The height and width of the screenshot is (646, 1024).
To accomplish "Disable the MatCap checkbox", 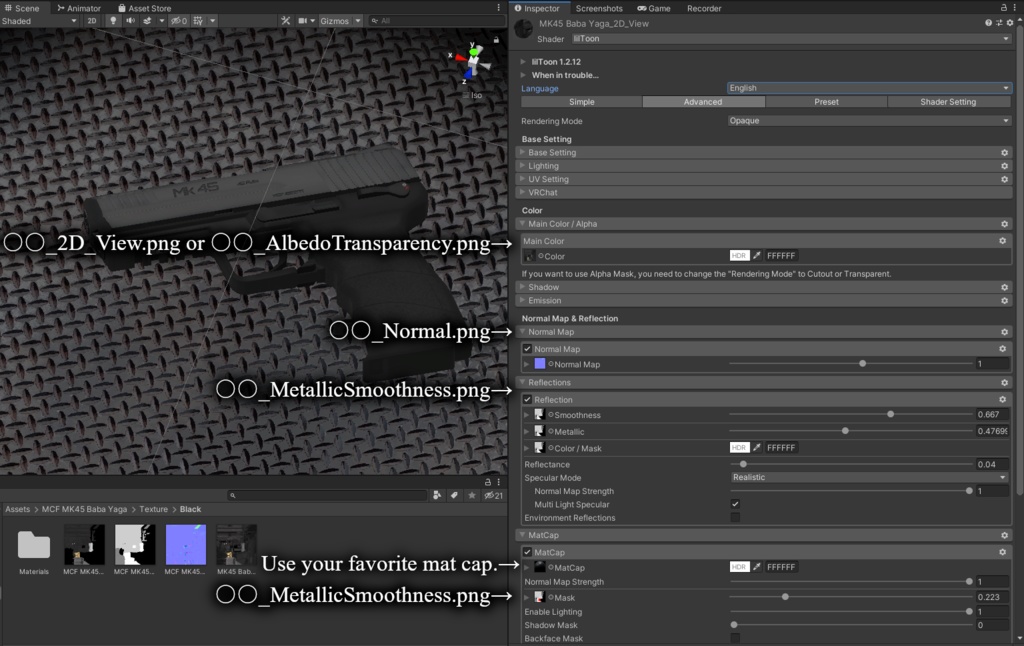I will pyautogui.click(x=528, y=552).
